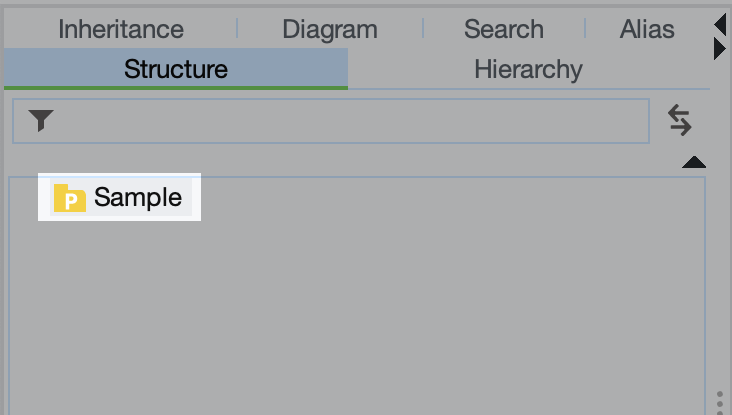Open the Hierarchy tab
This screenshot has height=415, width=732.
point(528,69)
